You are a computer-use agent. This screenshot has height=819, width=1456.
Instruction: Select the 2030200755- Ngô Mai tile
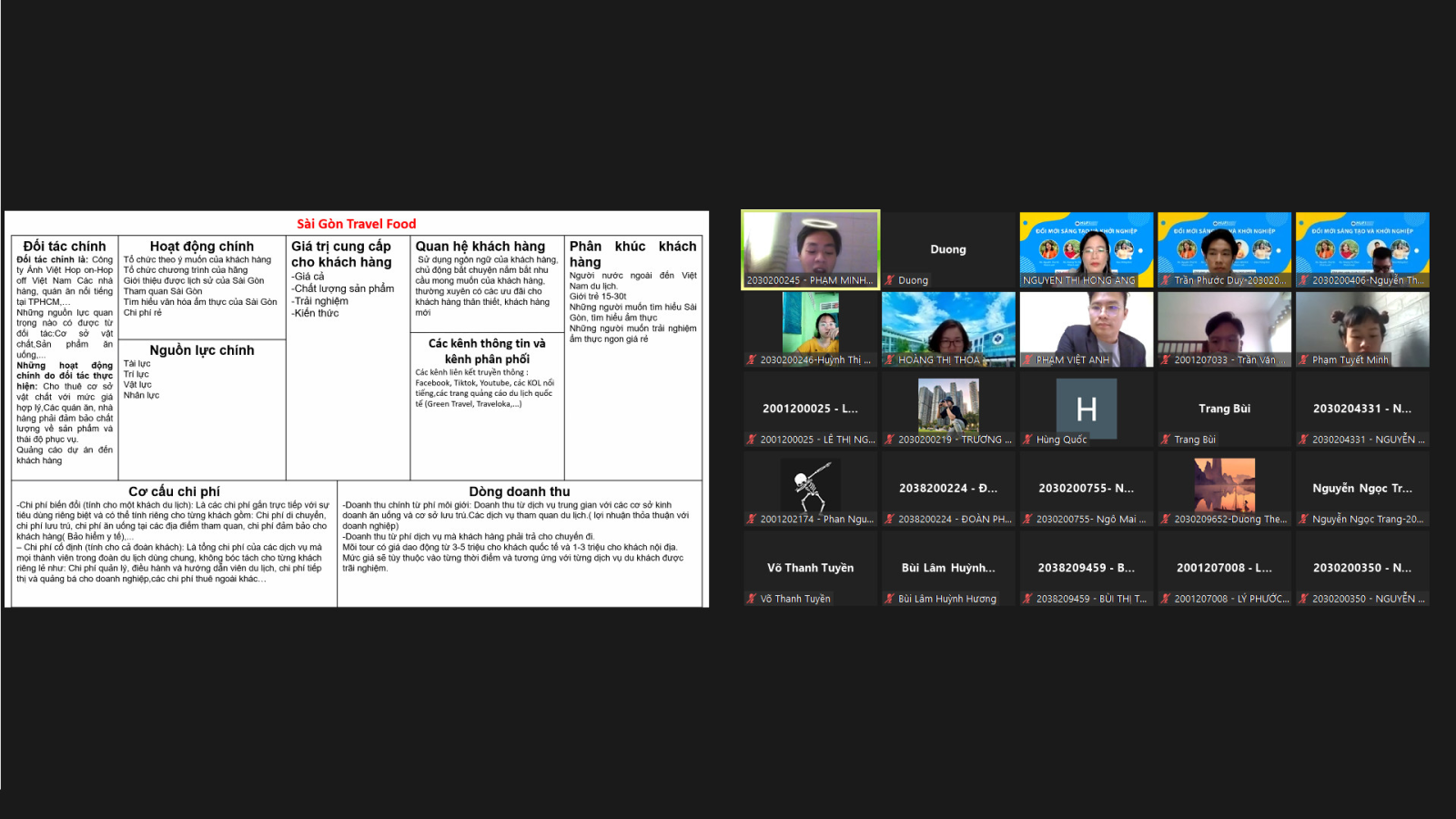pos(1087,489)
